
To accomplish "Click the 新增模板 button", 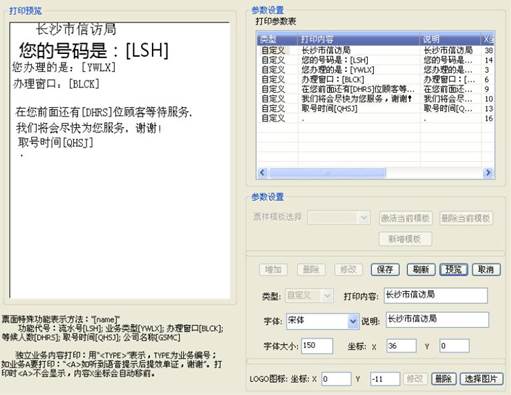I will tap(405, 239).
